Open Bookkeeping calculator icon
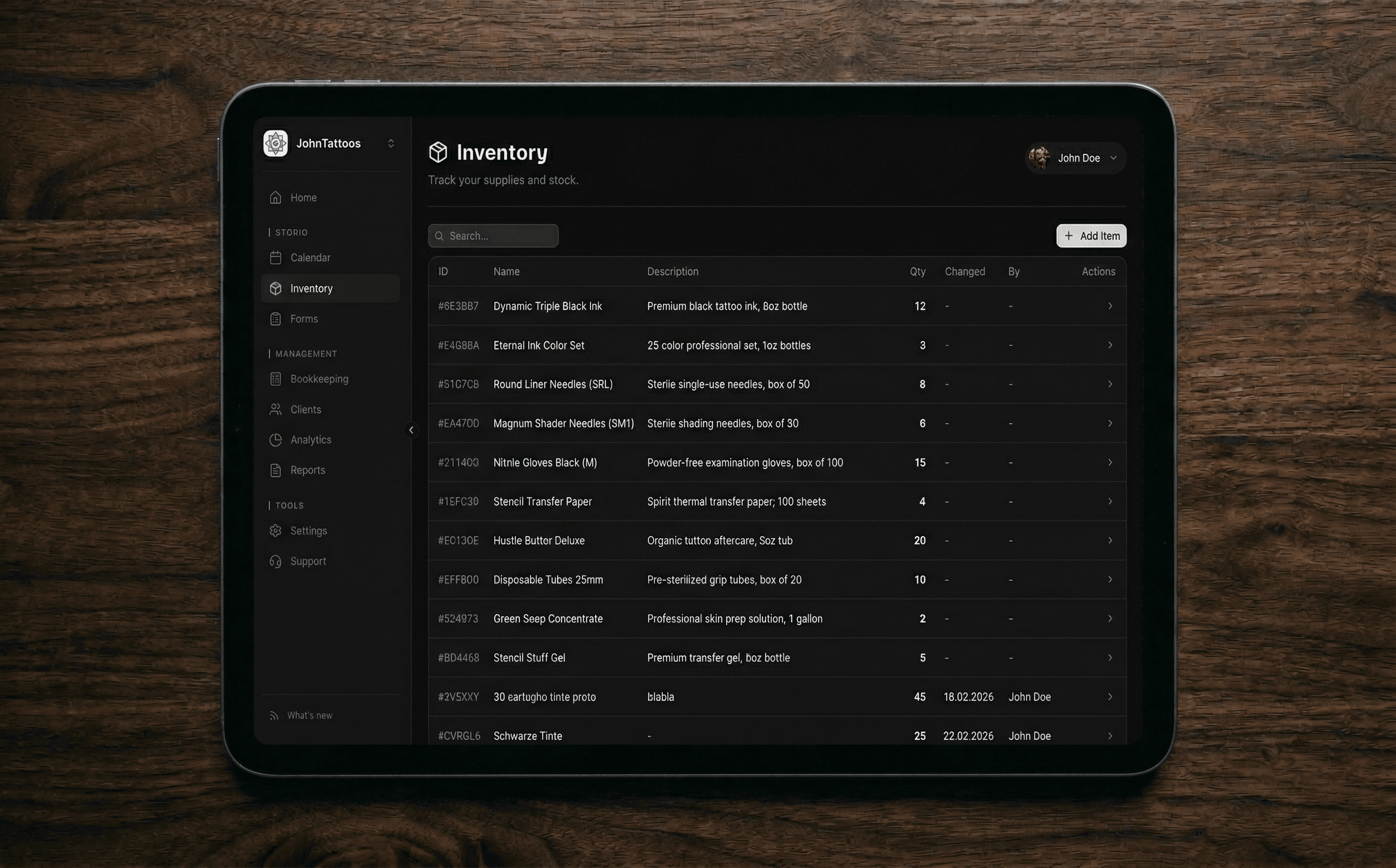This screenshot has height=868, width=1396. [x=276, y=379]
